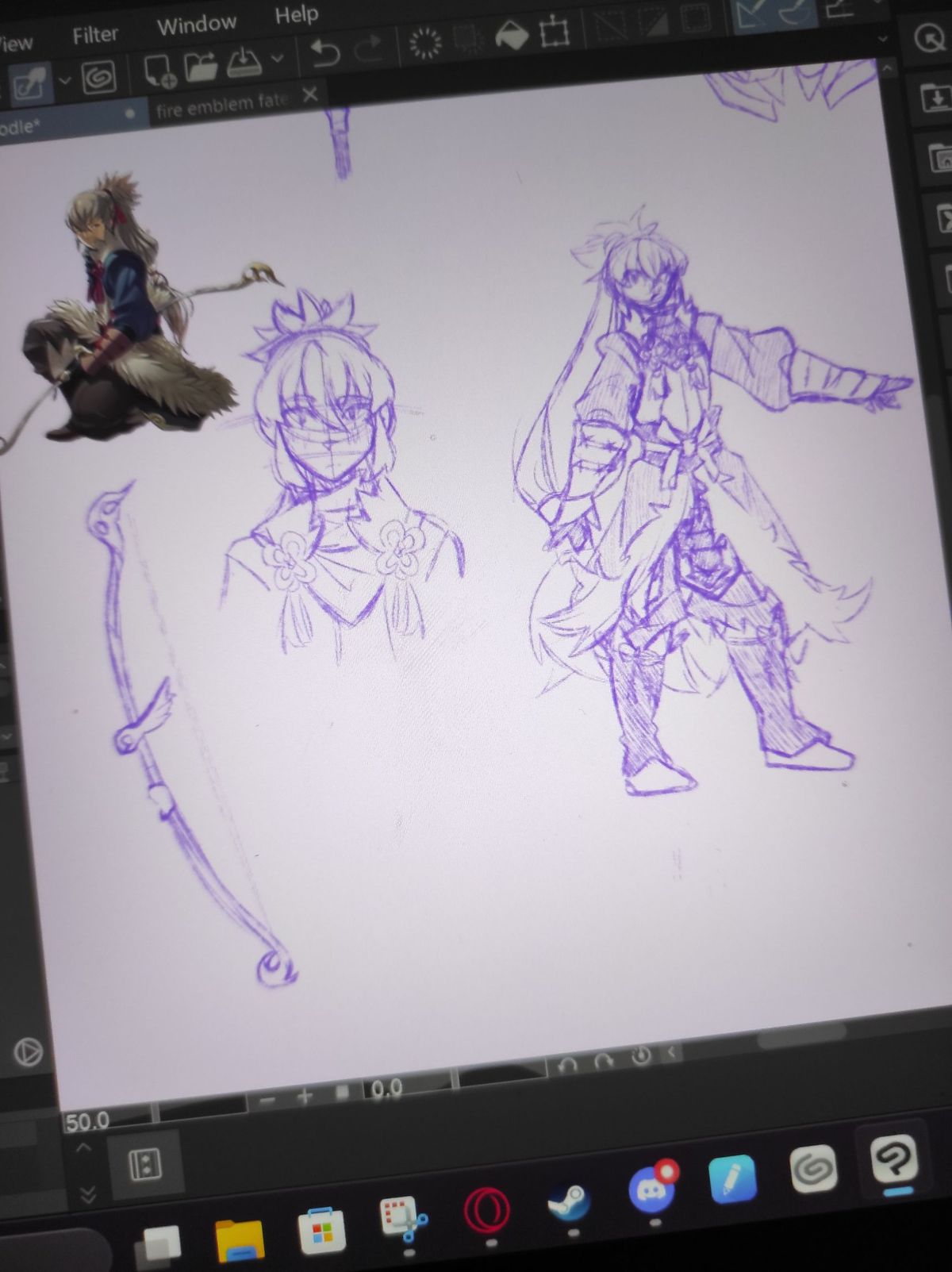Click the horizontal canvas scrollbar
This screenshot has width=952, height=1272.
point(803,1036)
